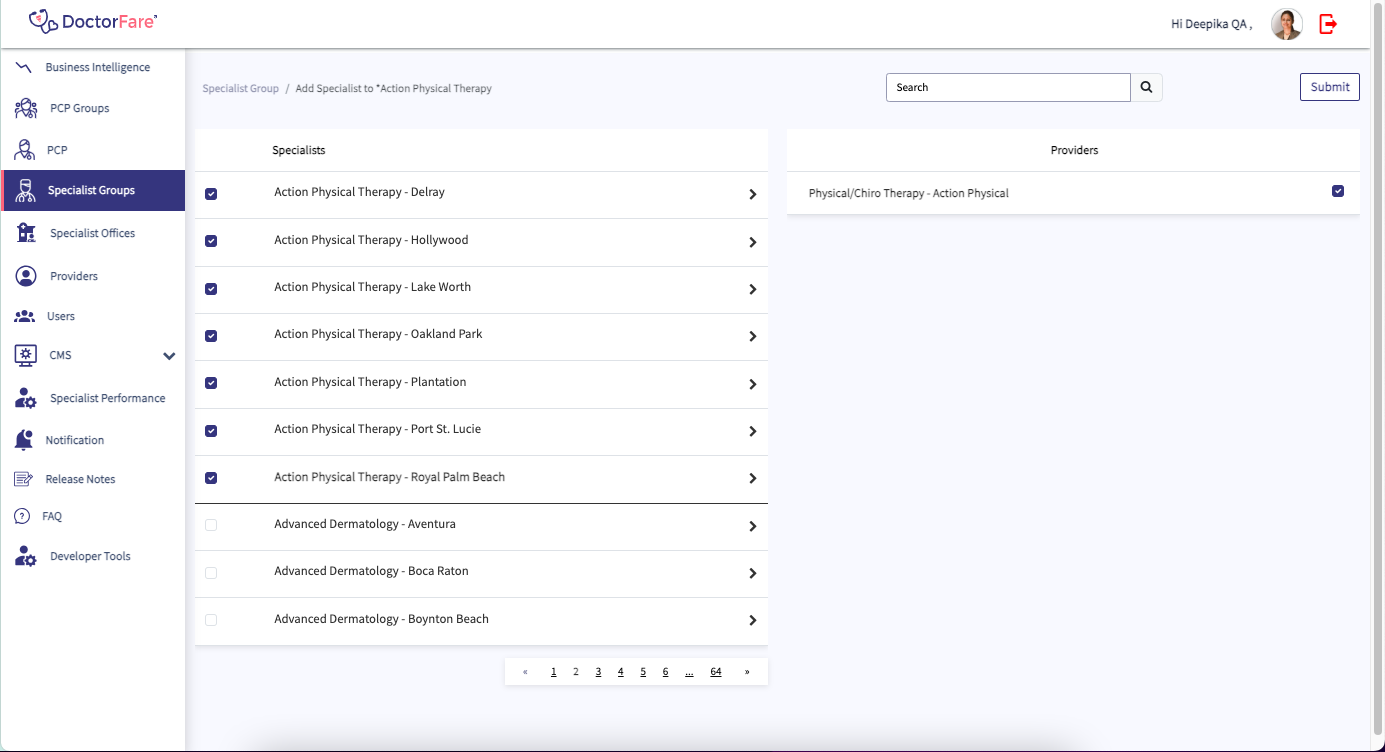The image size is (1385, 752).
Task: Toggle Action Physical Therapy - Royal Palm Beach checkbox
Action: pos(211,478)
